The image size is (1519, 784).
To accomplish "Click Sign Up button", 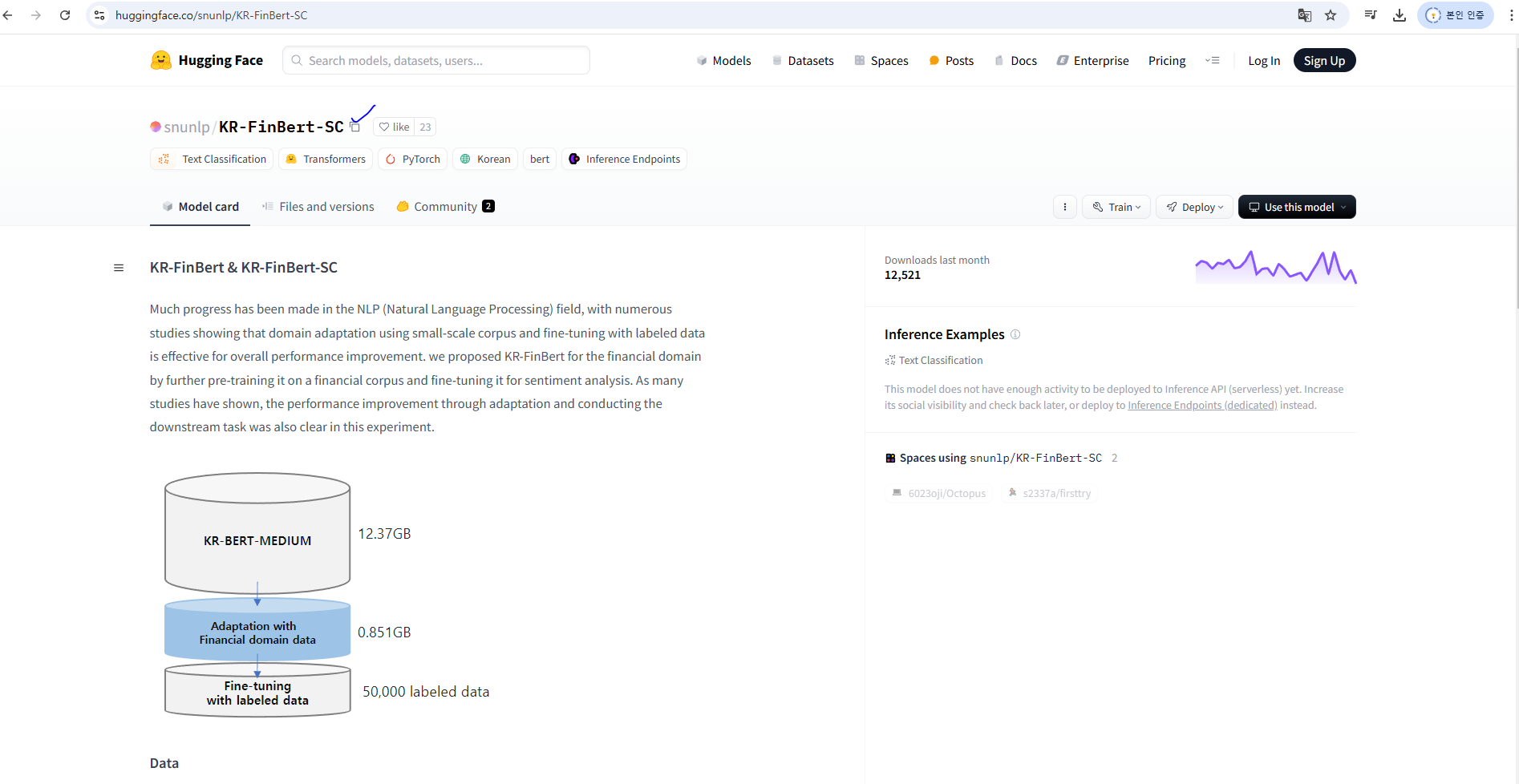I will [x=1324, y=60].
